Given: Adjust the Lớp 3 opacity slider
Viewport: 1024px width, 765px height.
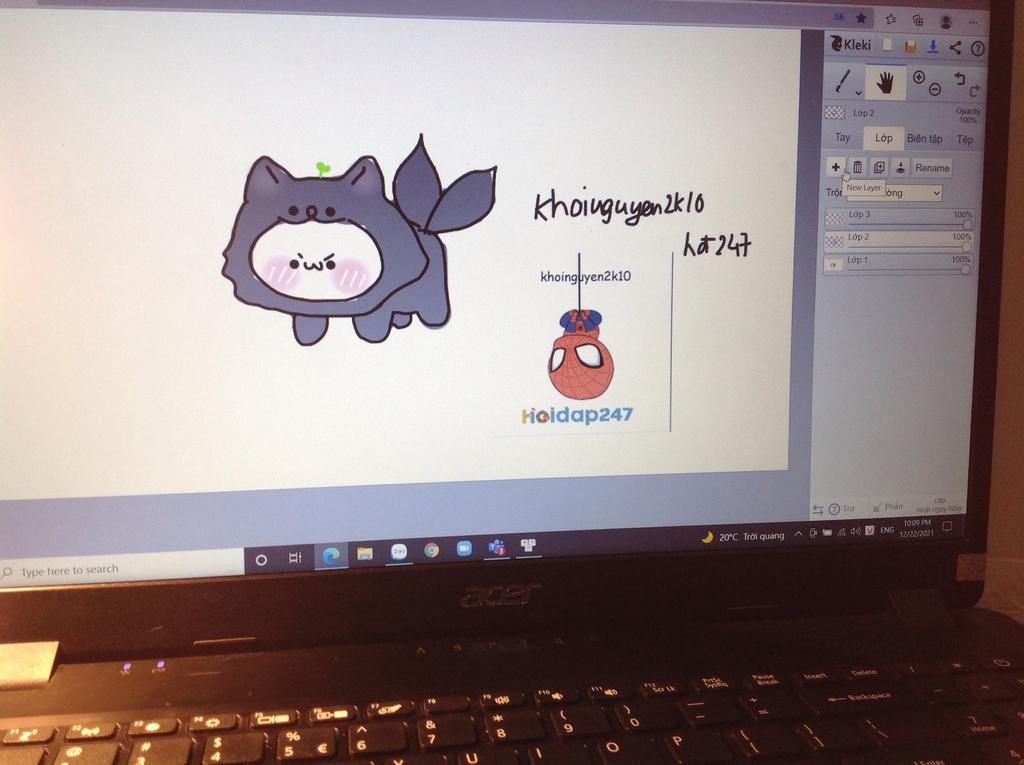Looking at the screenshot, I should [967, 224].
